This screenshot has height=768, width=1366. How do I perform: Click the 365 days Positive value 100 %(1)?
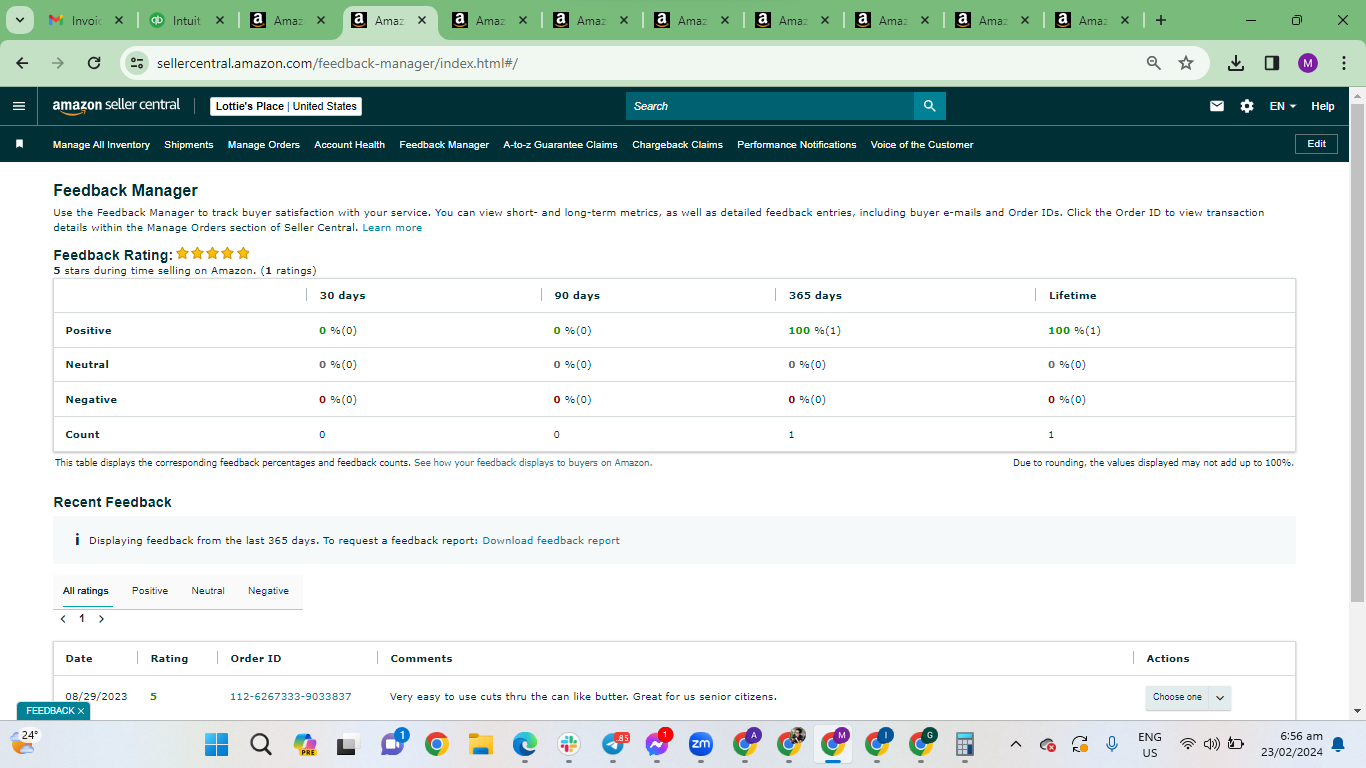pyautogui.click(x=814, y=331)
